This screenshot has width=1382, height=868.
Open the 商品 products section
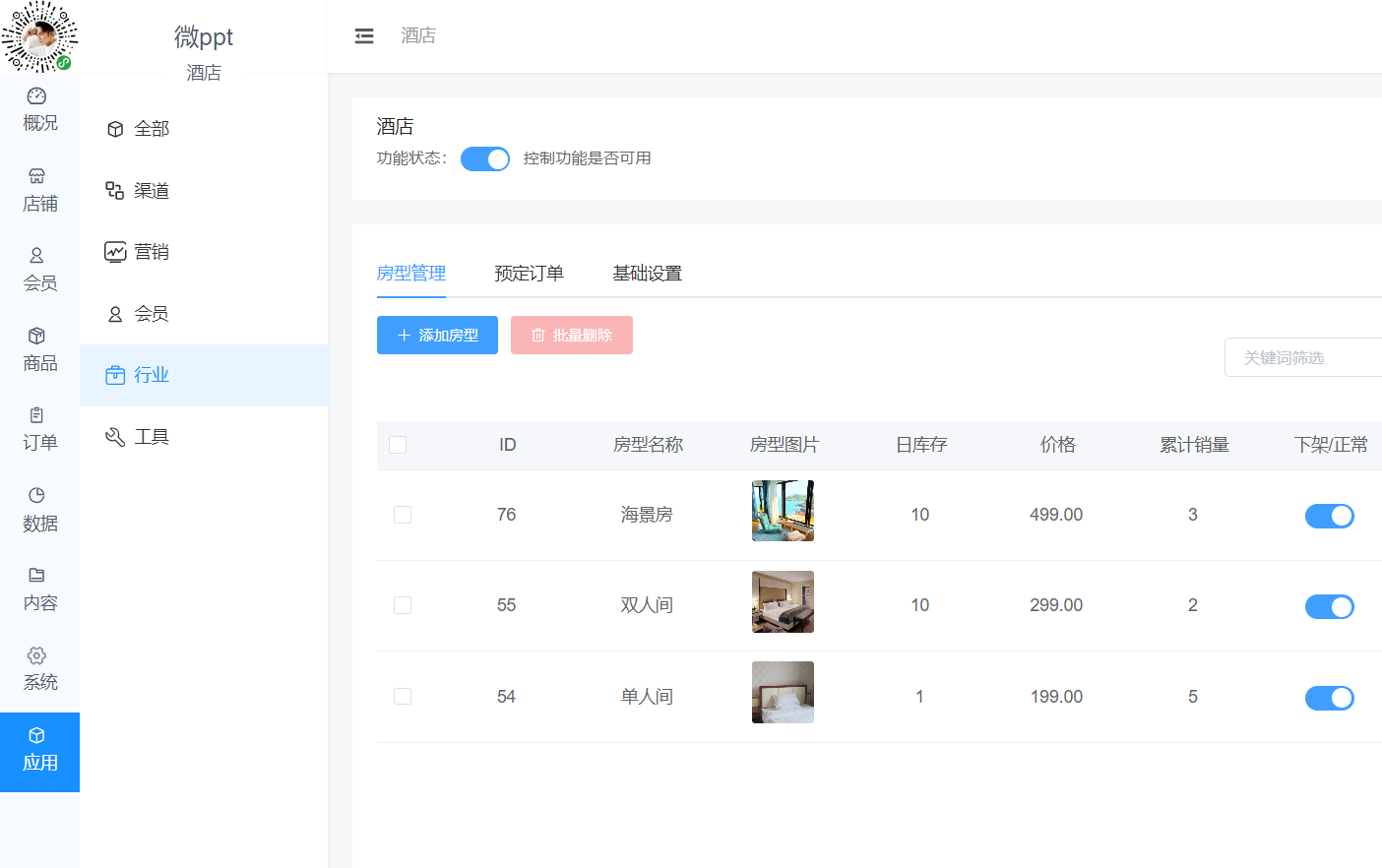click(x=39, y=350)
